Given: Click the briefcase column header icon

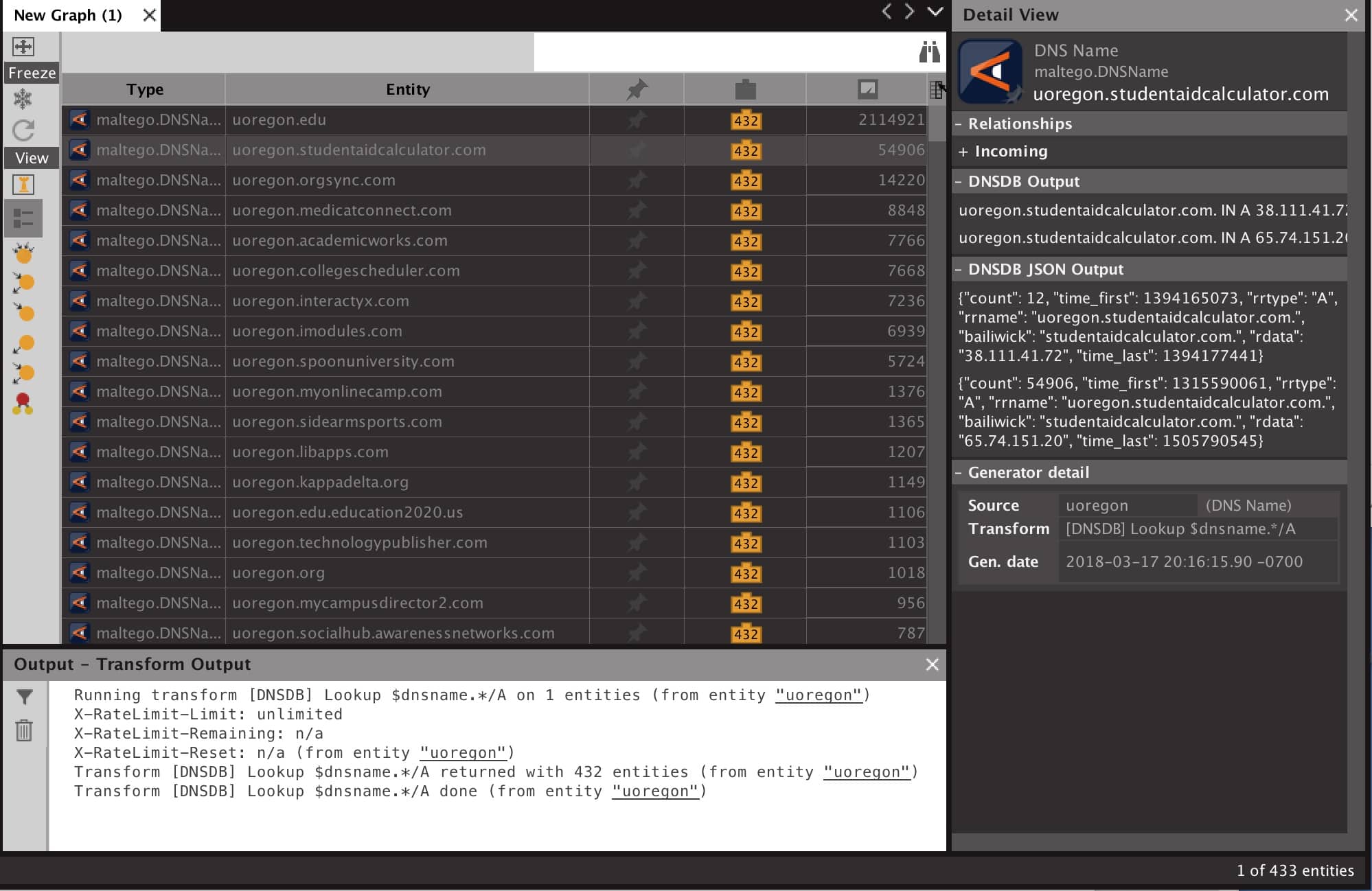Looking at the screenshot, I should pyautogui.click(x=745, y=89).
